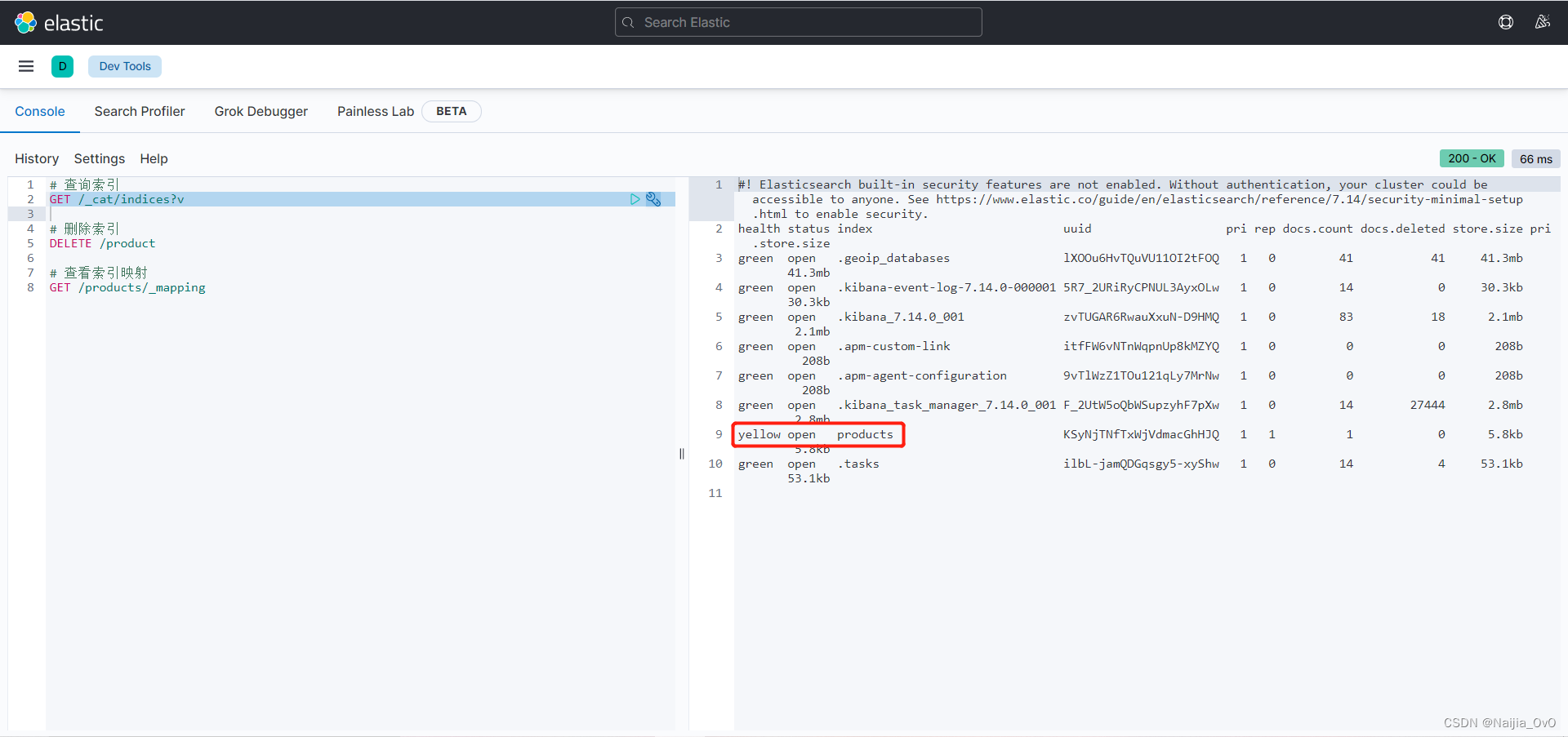
Task: Open the help lifebuoy icon in header
Action: pyautogui.click(x=1506, y=22)
